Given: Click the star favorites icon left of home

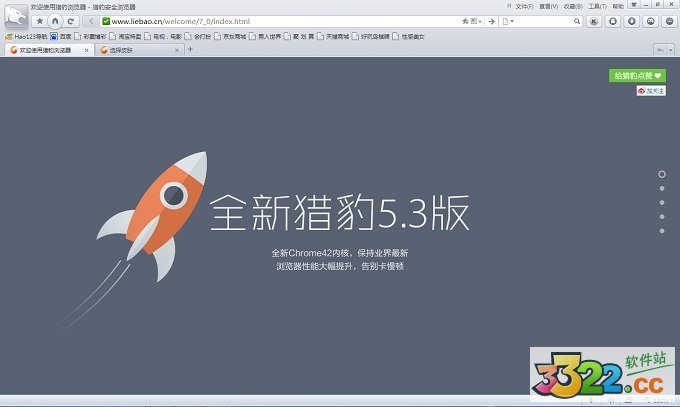Looking at the screenshot, I should [x=39, y=21].
